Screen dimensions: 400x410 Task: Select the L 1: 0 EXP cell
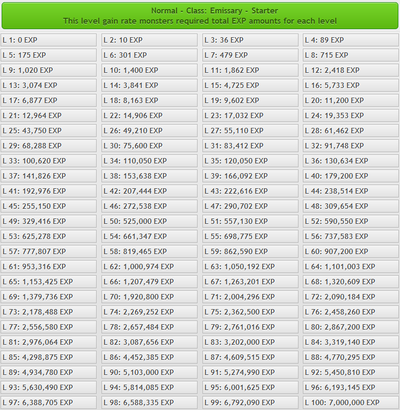(49, 40)
